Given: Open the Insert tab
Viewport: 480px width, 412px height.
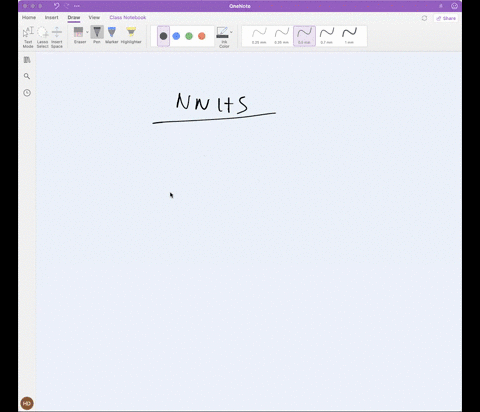Looking at the screenshot, I should (52, 17).
